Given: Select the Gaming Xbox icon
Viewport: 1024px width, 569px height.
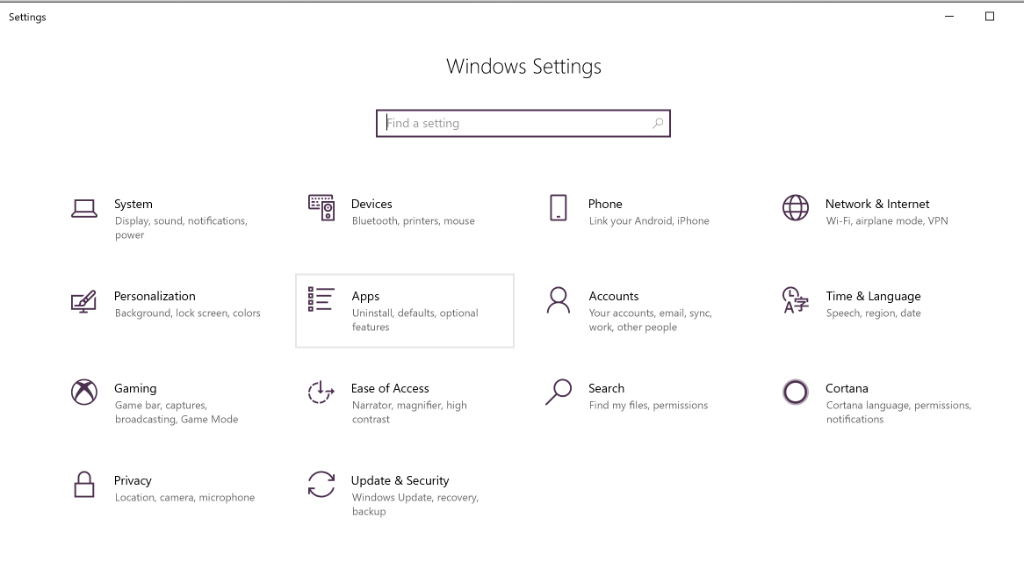Looking at the screenshot, I should coord(84,392).
